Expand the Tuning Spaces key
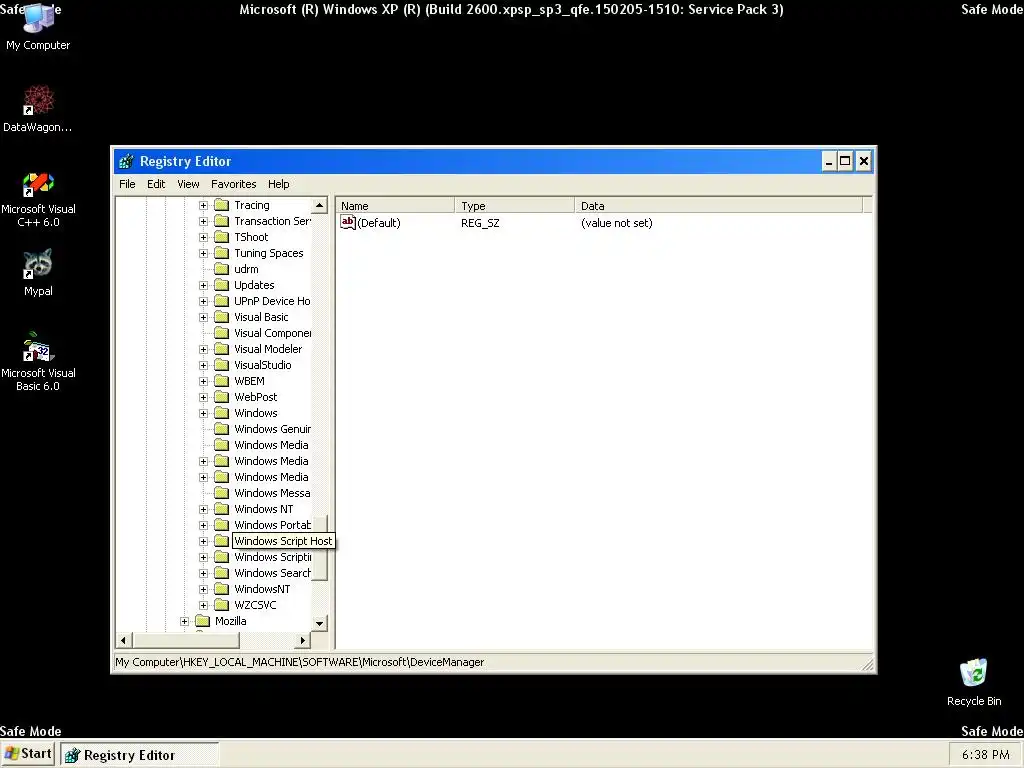 click(x=203, y=253)
